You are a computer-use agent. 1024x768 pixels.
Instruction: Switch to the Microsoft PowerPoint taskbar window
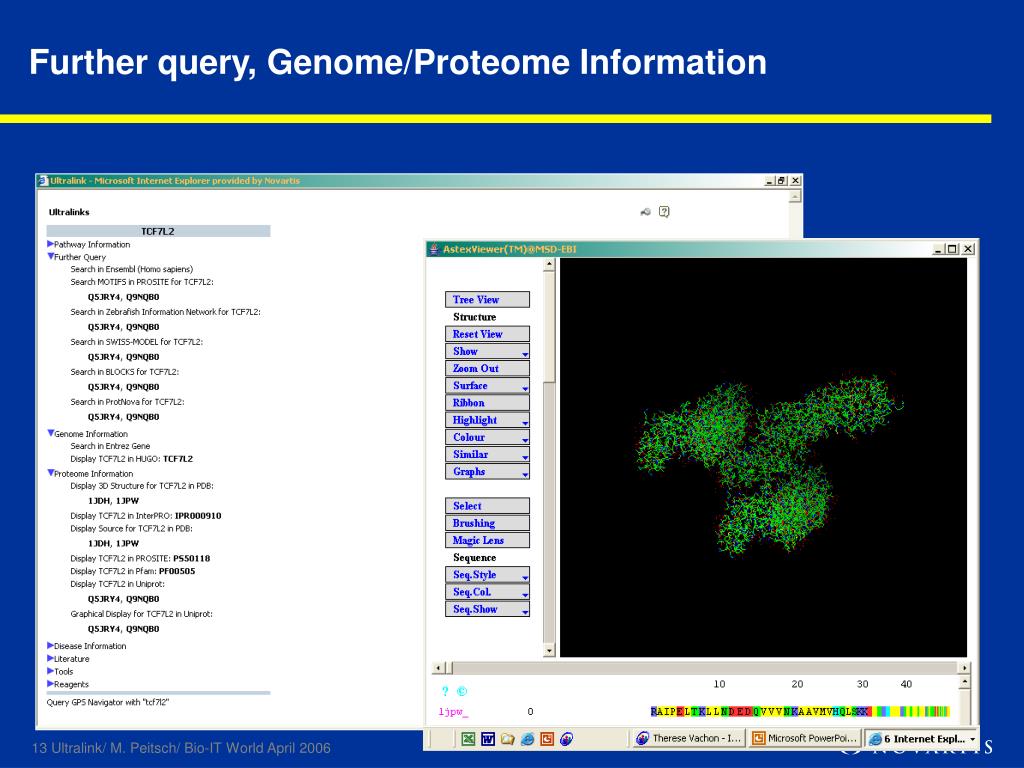805,739
